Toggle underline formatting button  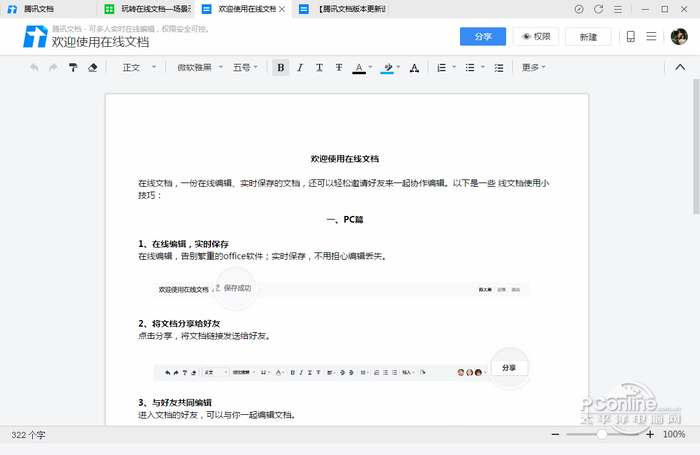tap(319, 68)
